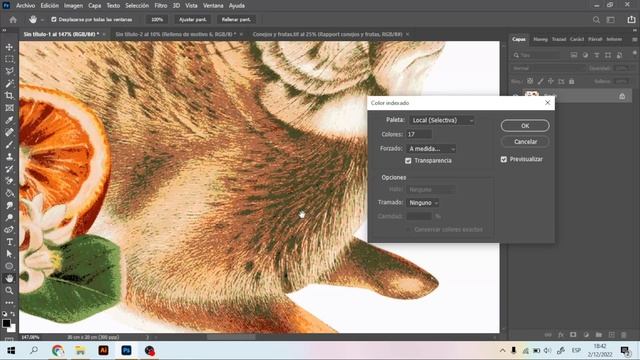Click the Rellenar pant. button
The width and height of the screenshot is (640, 360).
click(236, 20)
